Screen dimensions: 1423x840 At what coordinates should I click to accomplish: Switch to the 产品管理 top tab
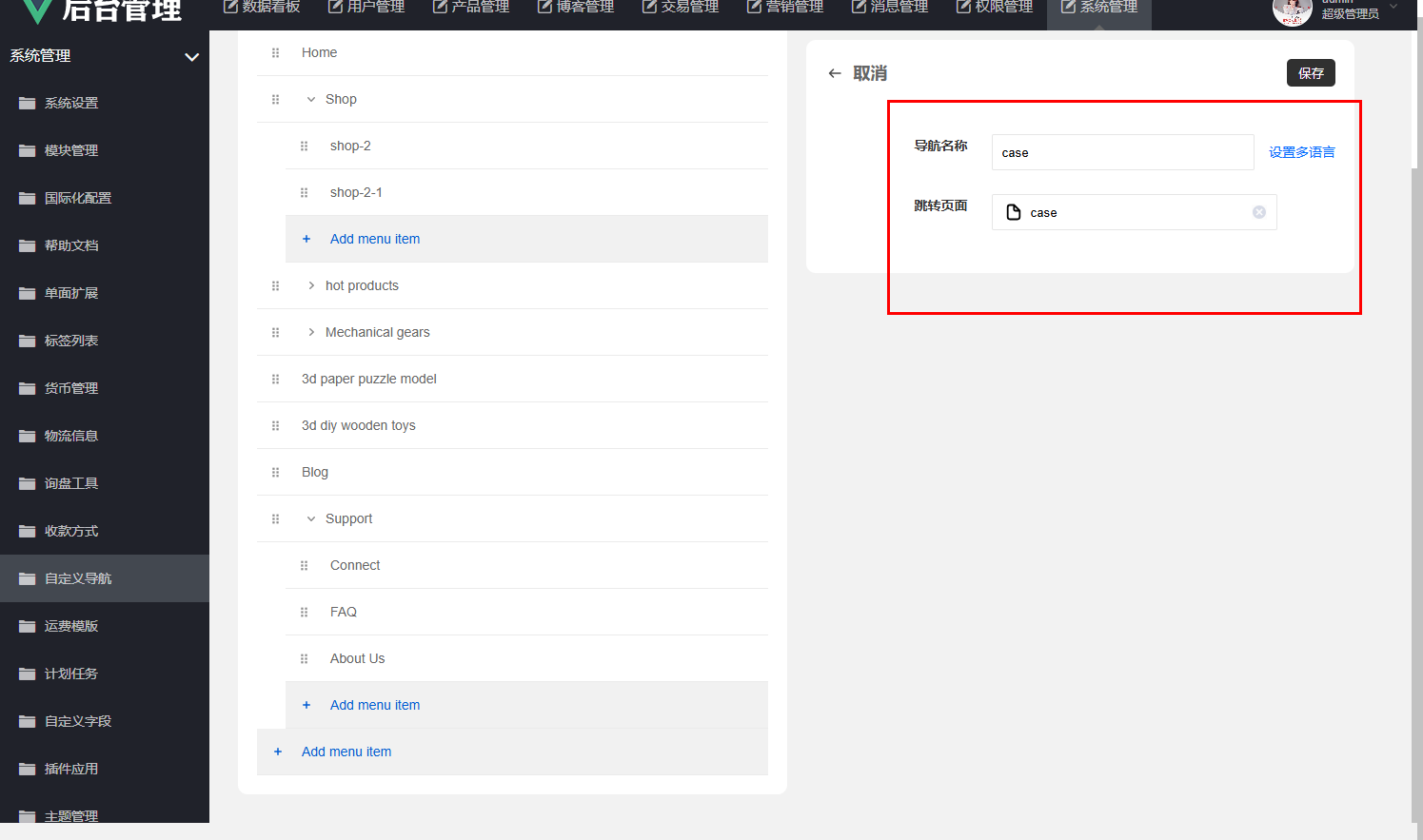coord(471,8)
